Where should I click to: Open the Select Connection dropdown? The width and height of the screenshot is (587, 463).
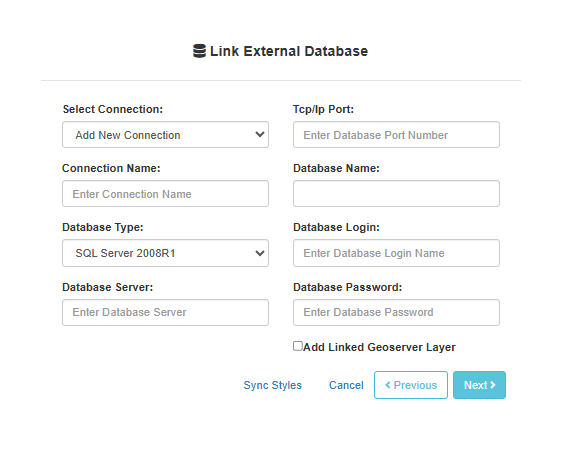tap(165, 135)
